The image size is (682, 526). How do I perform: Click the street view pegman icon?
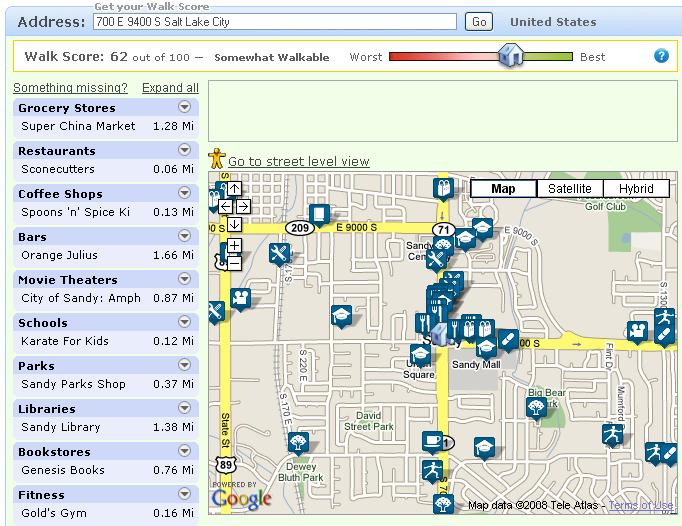point(217,159)
